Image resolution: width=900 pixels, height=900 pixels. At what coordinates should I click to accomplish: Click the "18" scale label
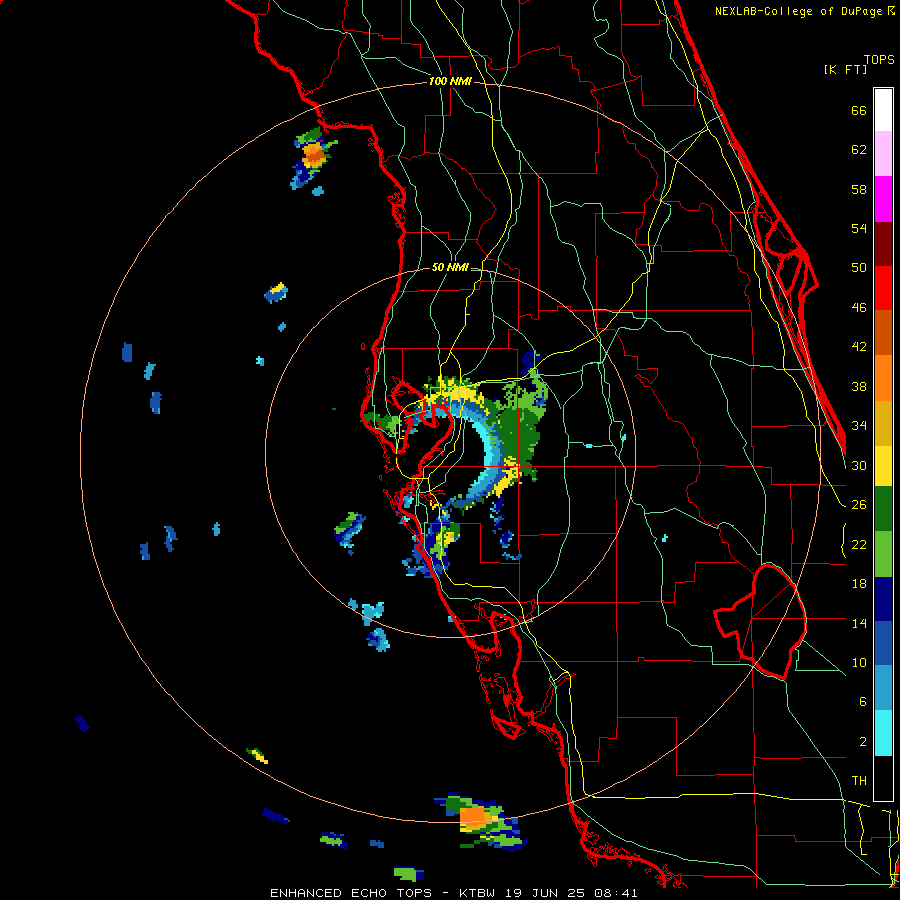tap(859, 584)
